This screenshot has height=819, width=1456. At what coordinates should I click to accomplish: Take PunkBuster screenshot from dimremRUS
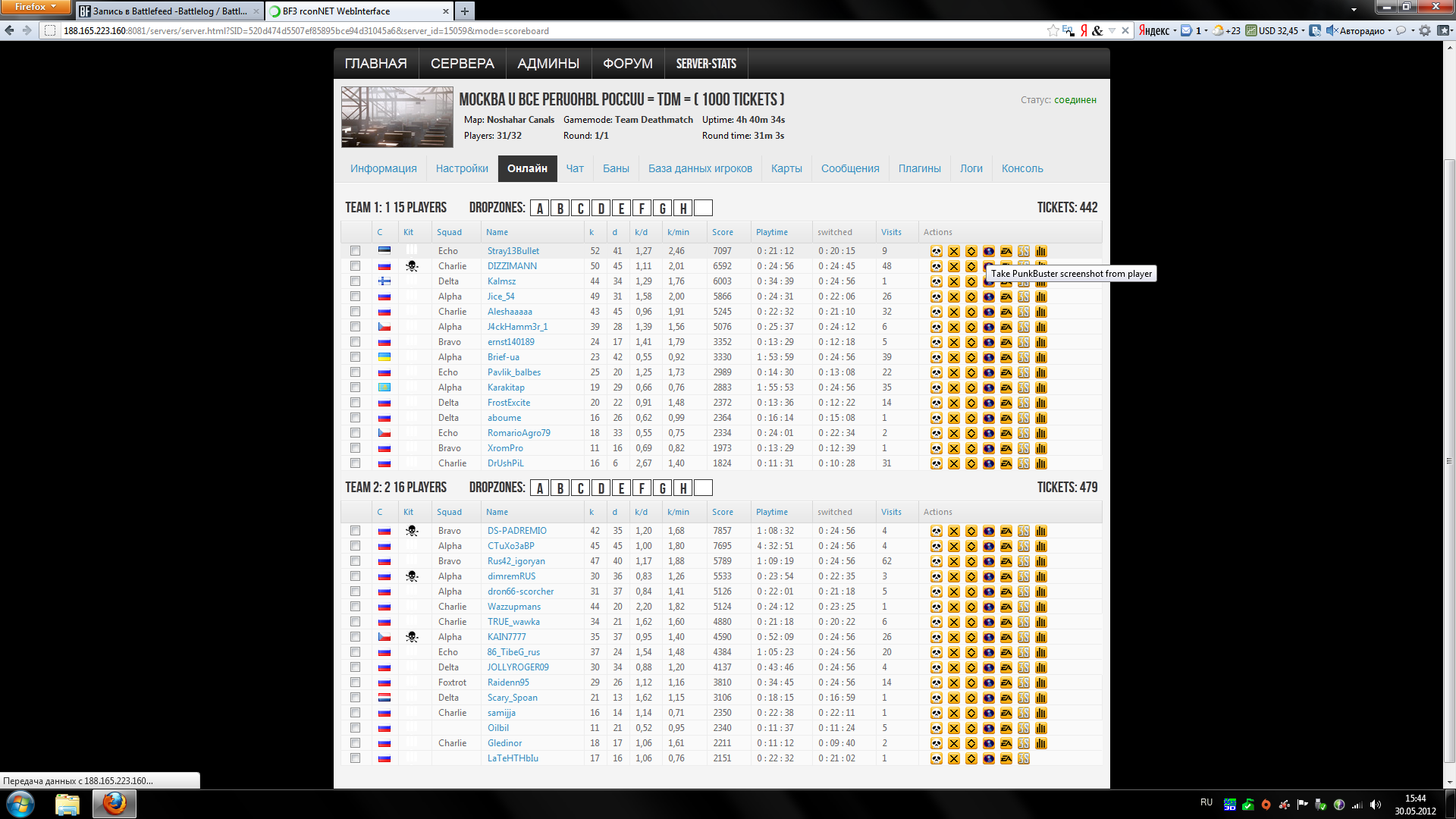(x=989, y=577)
